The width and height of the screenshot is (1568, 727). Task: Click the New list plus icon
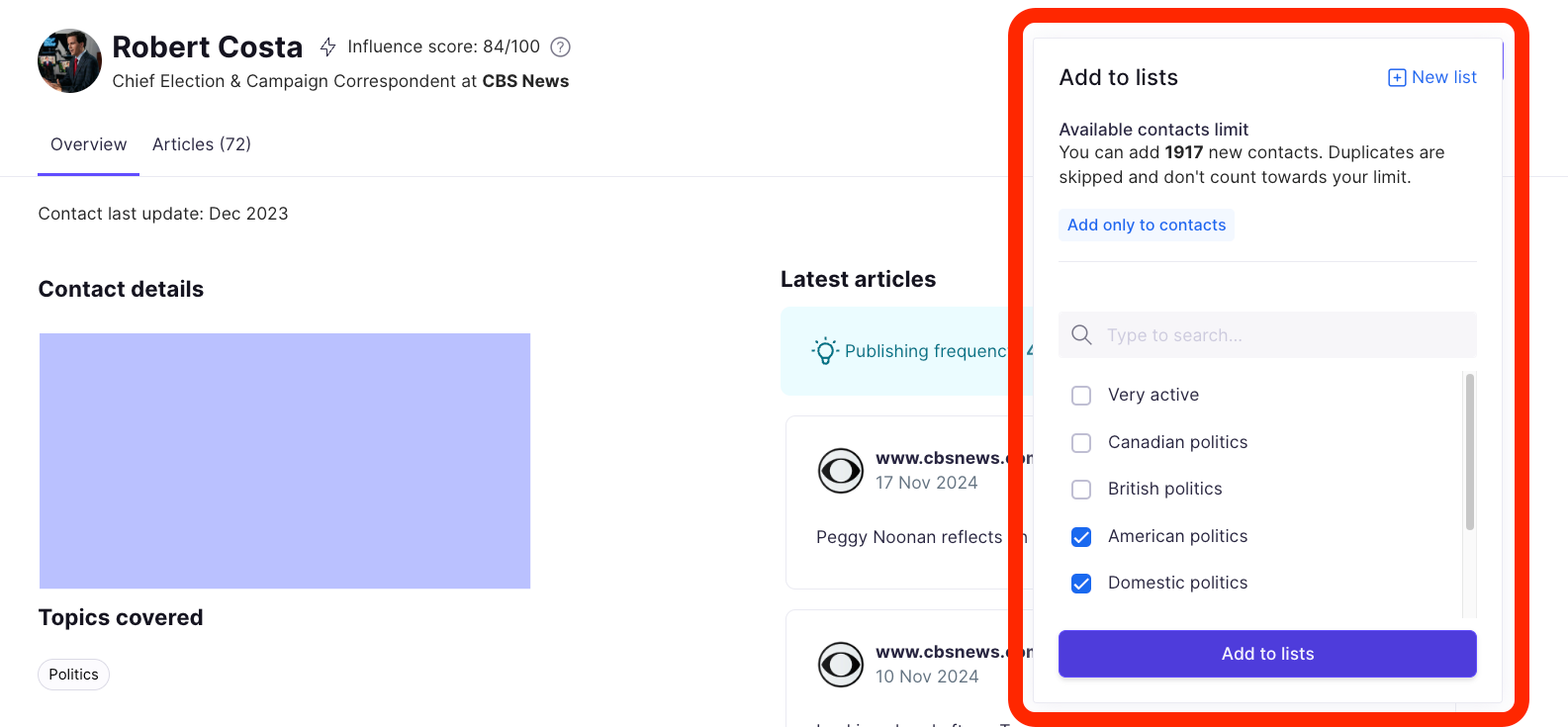pyautogui.click(x=1397, y=77)
